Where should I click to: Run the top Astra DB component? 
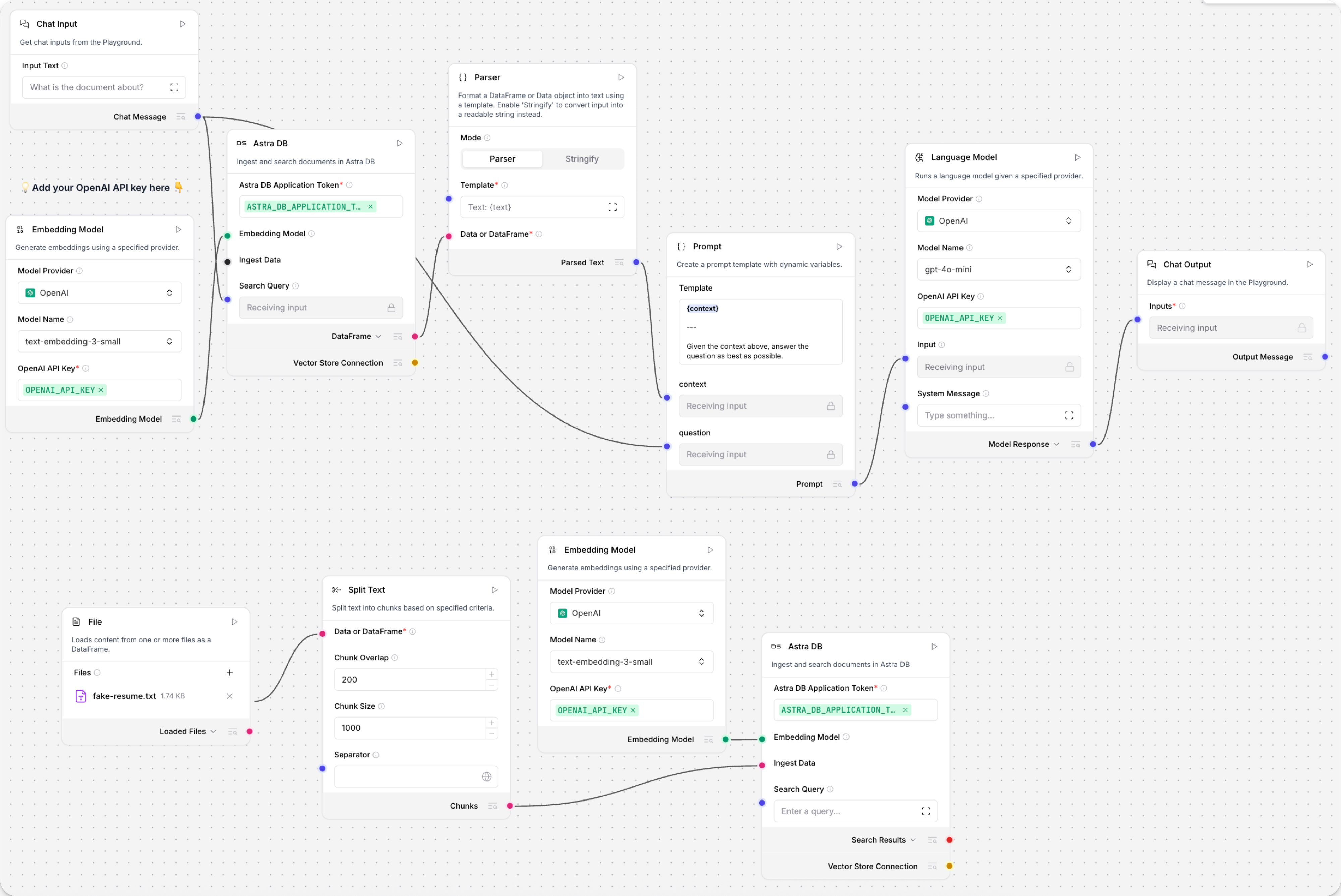point(400,143)
